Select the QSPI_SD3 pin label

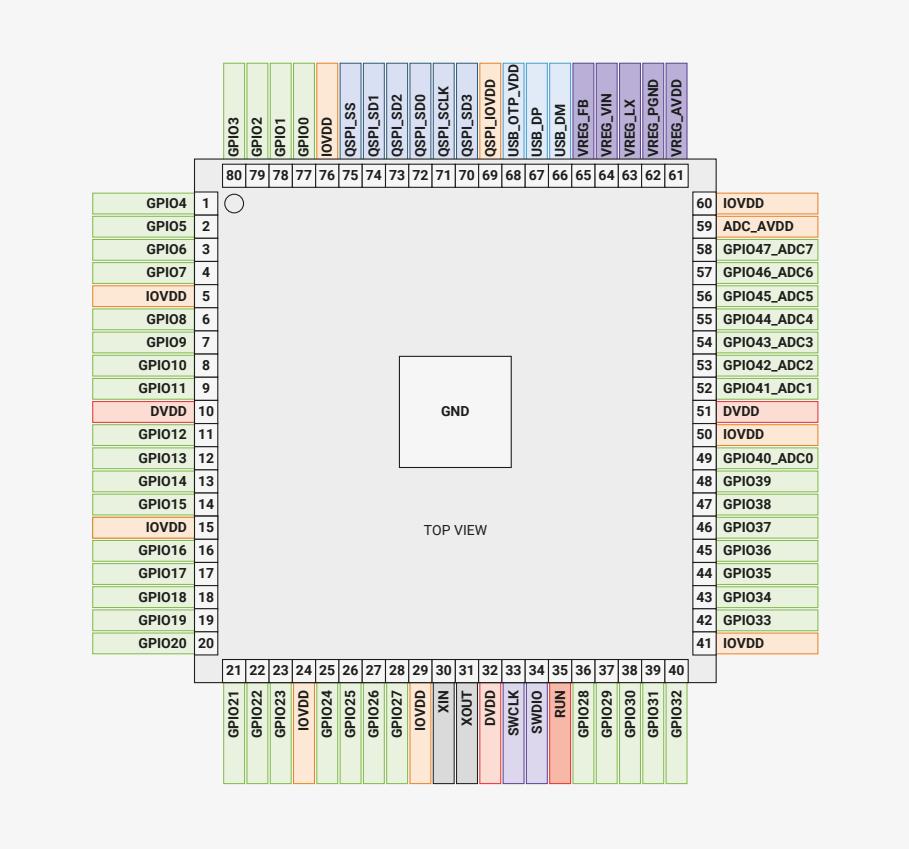(467, 111)
